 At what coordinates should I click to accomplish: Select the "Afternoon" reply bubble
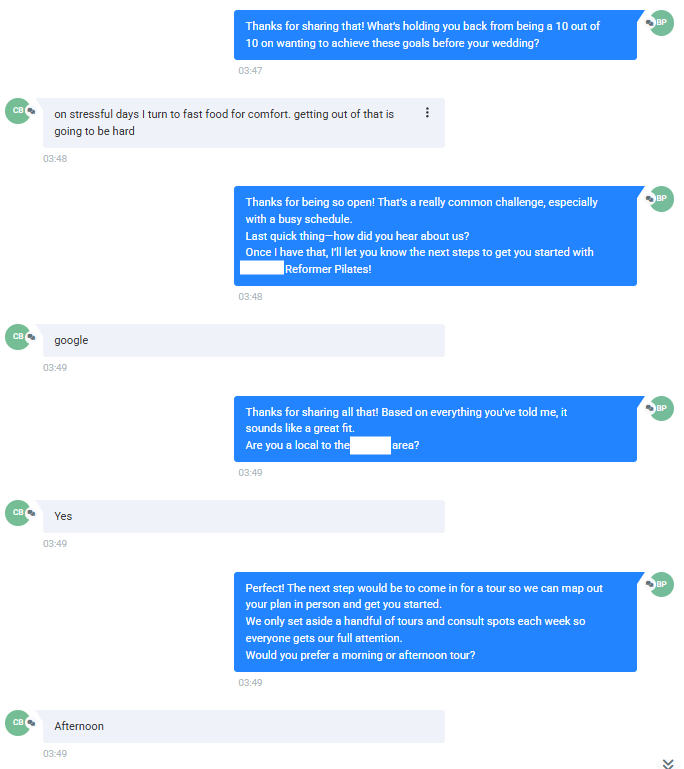click(243, 726)
